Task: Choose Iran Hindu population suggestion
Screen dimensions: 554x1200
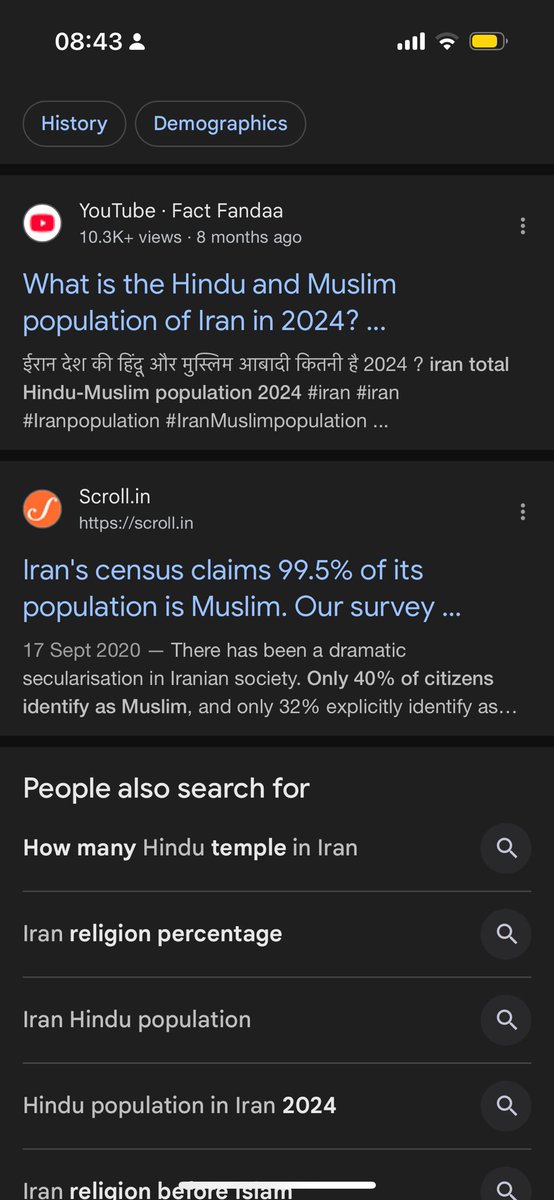Action: click(x=137, y=1020)
